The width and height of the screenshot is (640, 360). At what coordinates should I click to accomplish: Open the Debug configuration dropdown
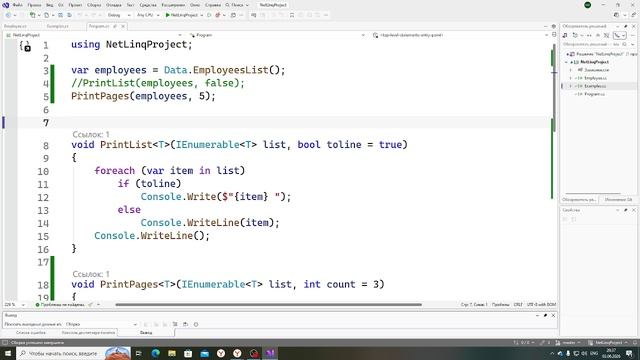[119, 15]
